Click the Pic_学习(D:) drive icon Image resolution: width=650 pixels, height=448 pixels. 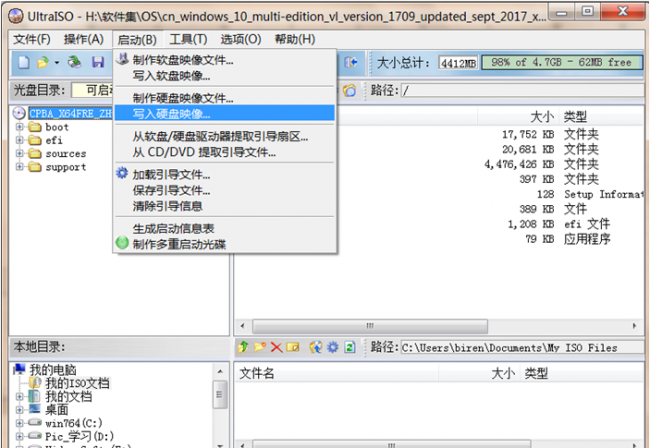(x=35, y=436)
